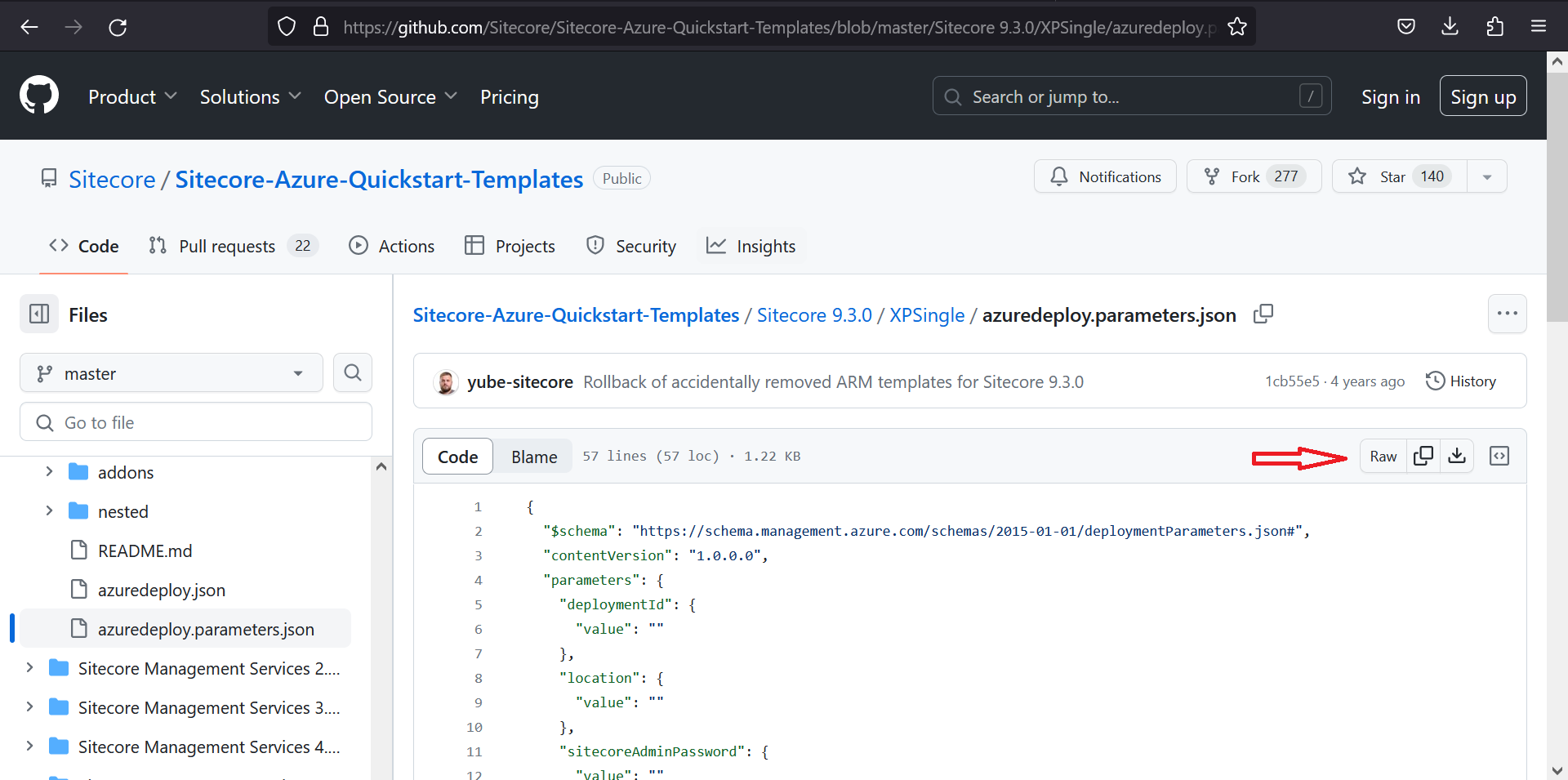
Task: Switch to the Code repository tab
Action: coord(84,246)
